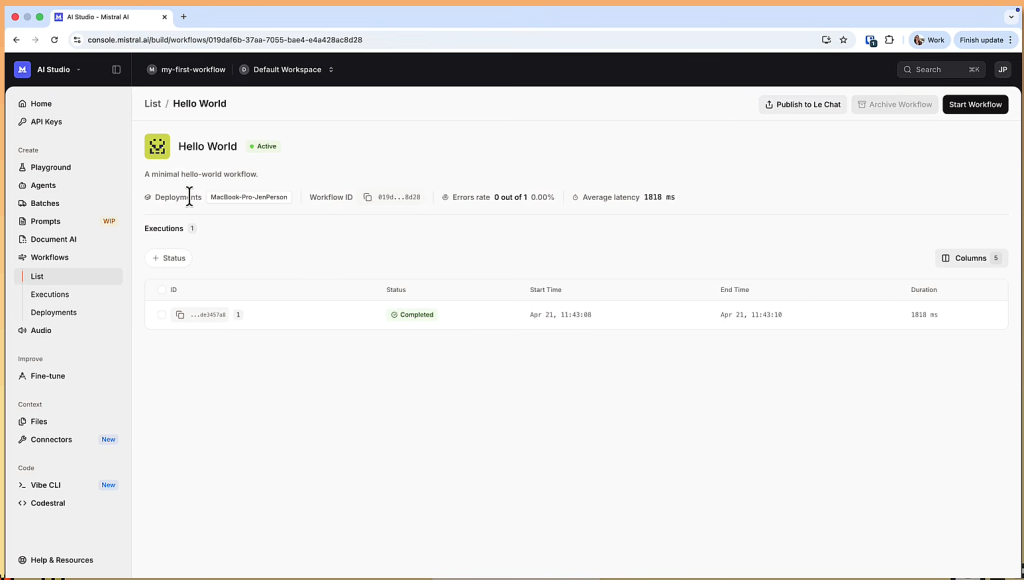Open Executions in the Workflows submenu

pyautogui.click(x=50, y=294)
